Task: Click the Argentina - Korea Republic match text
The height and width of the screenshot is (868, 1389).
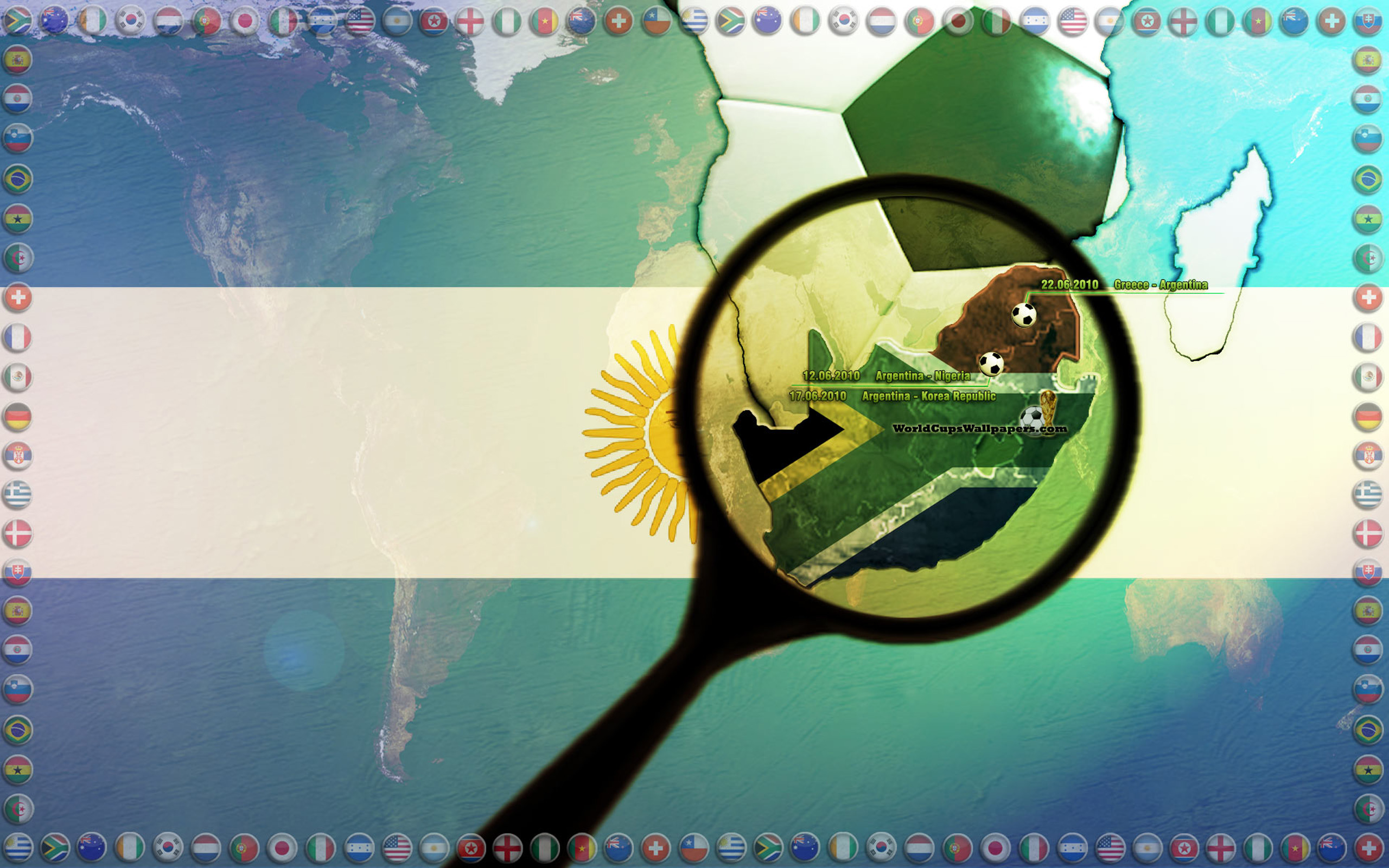Action: pos(928,396)
